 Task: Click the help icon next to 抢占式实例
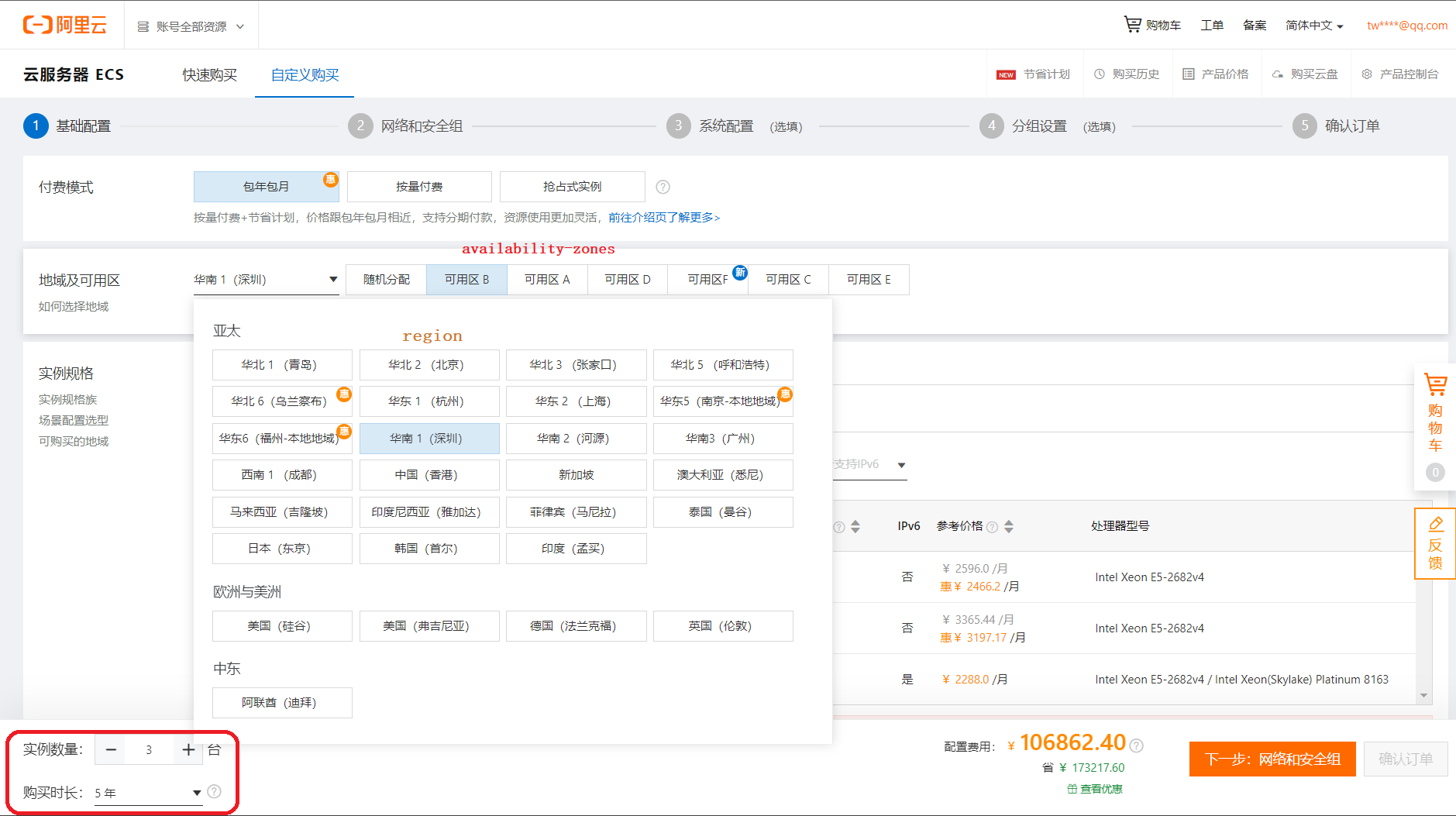tap(663, 187)
